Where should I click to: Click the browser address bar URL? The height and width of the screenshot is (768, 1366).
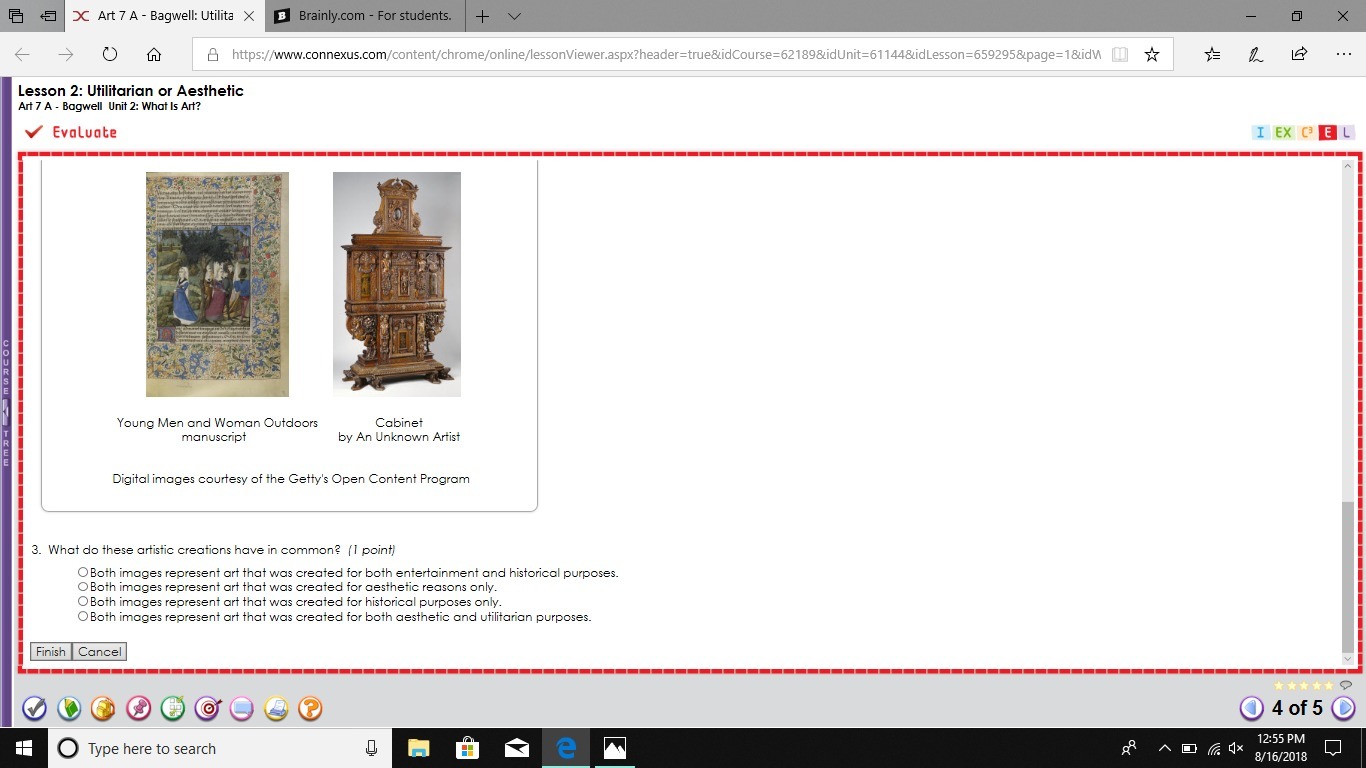(666, 55)
